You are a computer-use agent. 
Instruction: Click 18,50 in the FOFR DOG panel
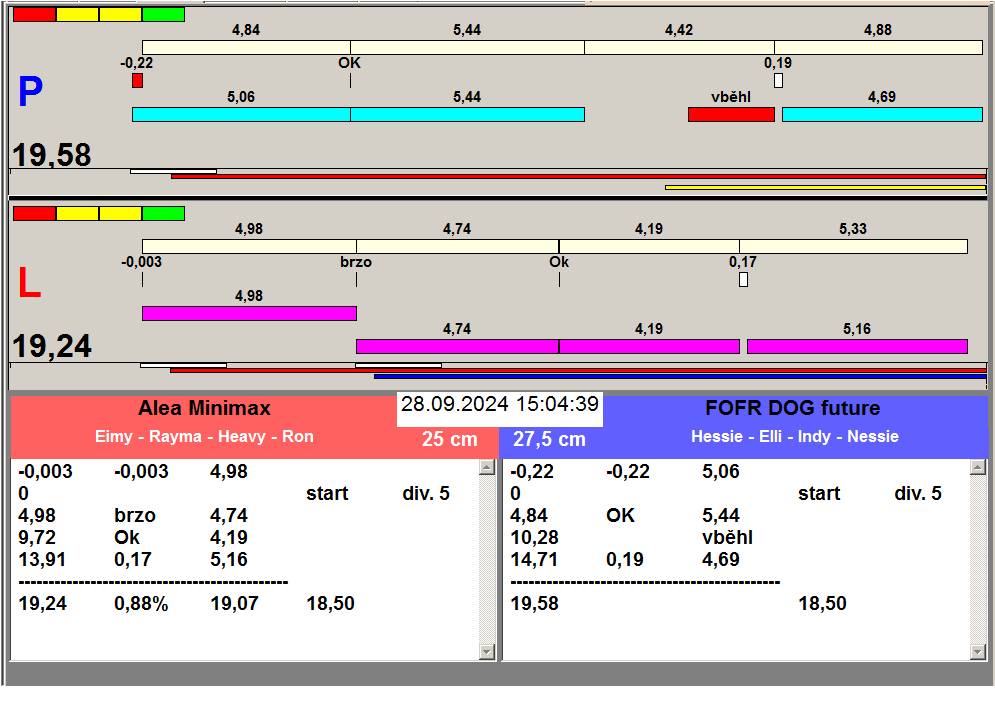[x=822, y=604]
